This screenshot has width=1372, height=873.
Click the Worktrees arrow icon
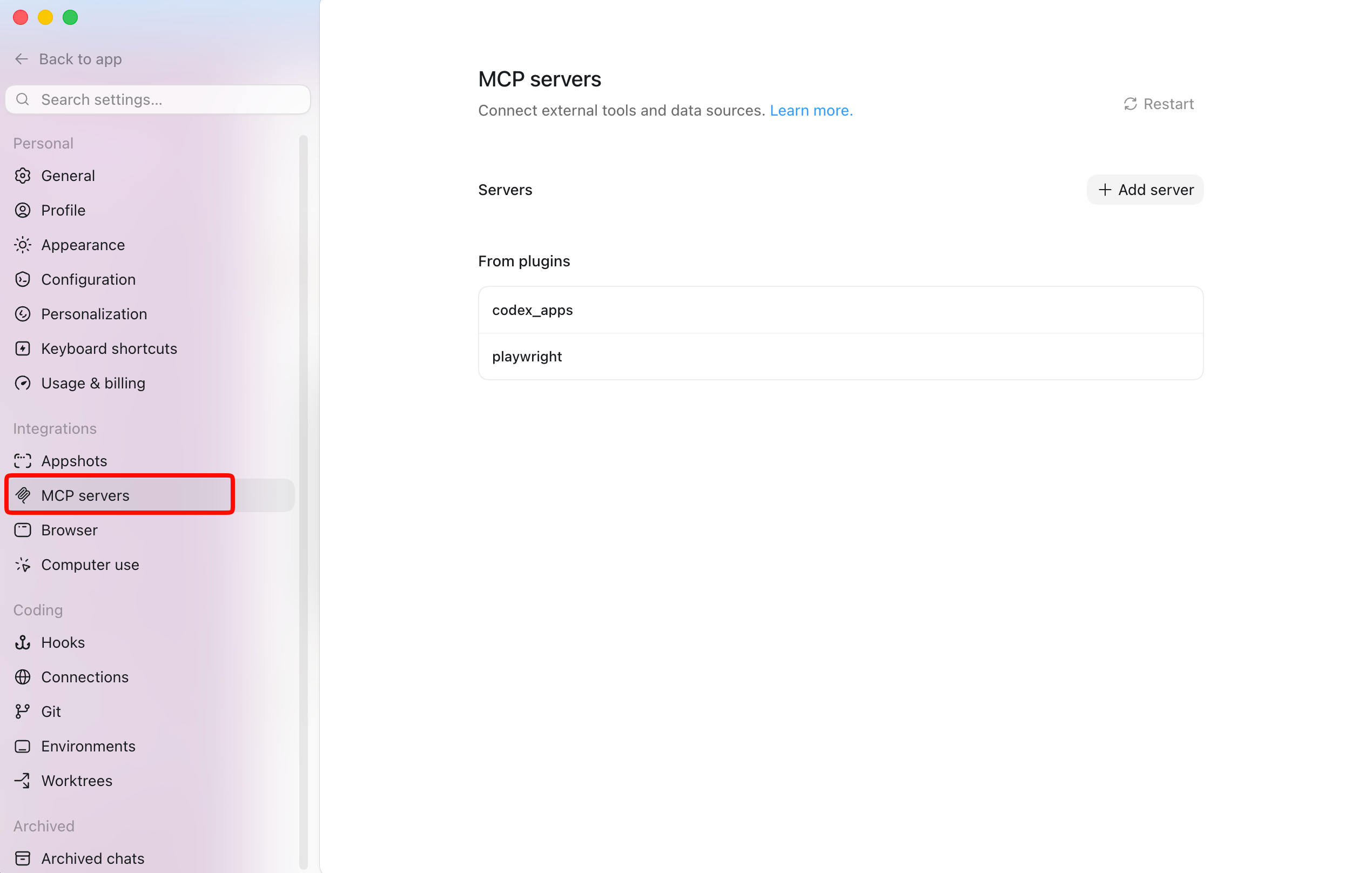[23, 781]
